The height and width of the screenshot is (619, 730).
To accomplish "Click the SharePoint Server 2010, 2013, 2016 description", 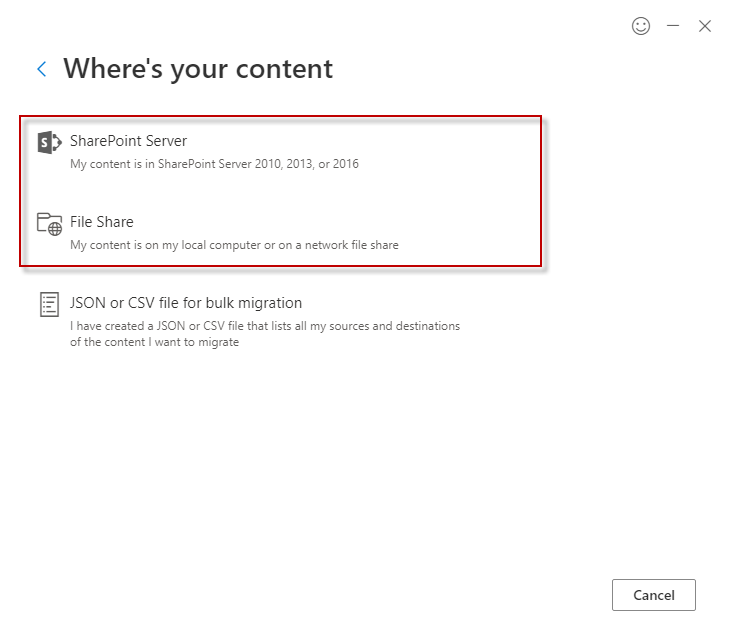I will tap(214, 164).
